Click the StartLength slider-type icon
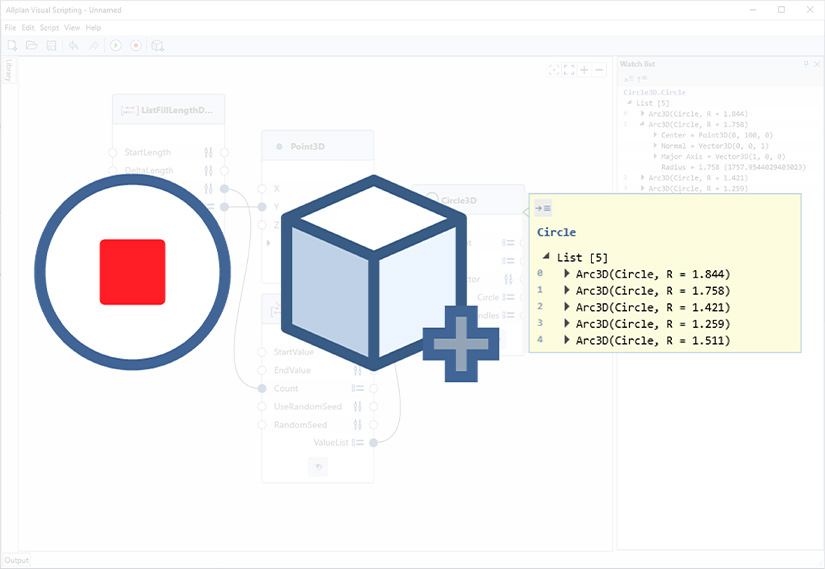This screenshot has width=825, height=569. click(x=208, y=153)
